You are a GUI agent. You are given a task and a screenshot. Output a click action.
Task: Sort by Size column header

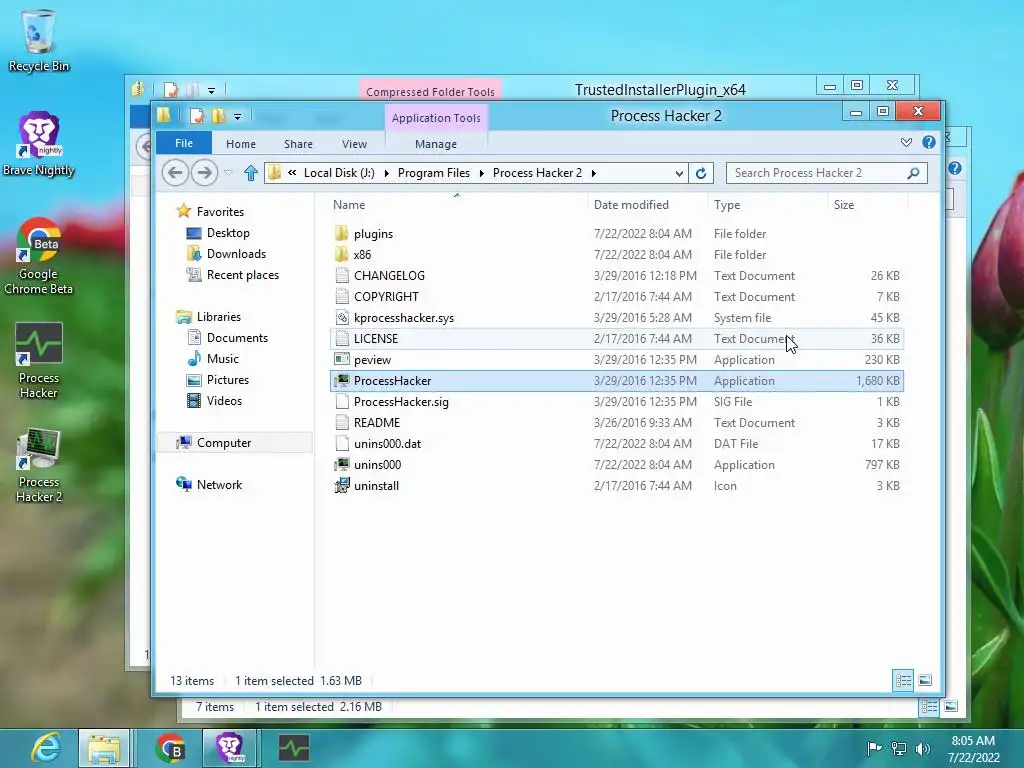(x=844, y=204)
